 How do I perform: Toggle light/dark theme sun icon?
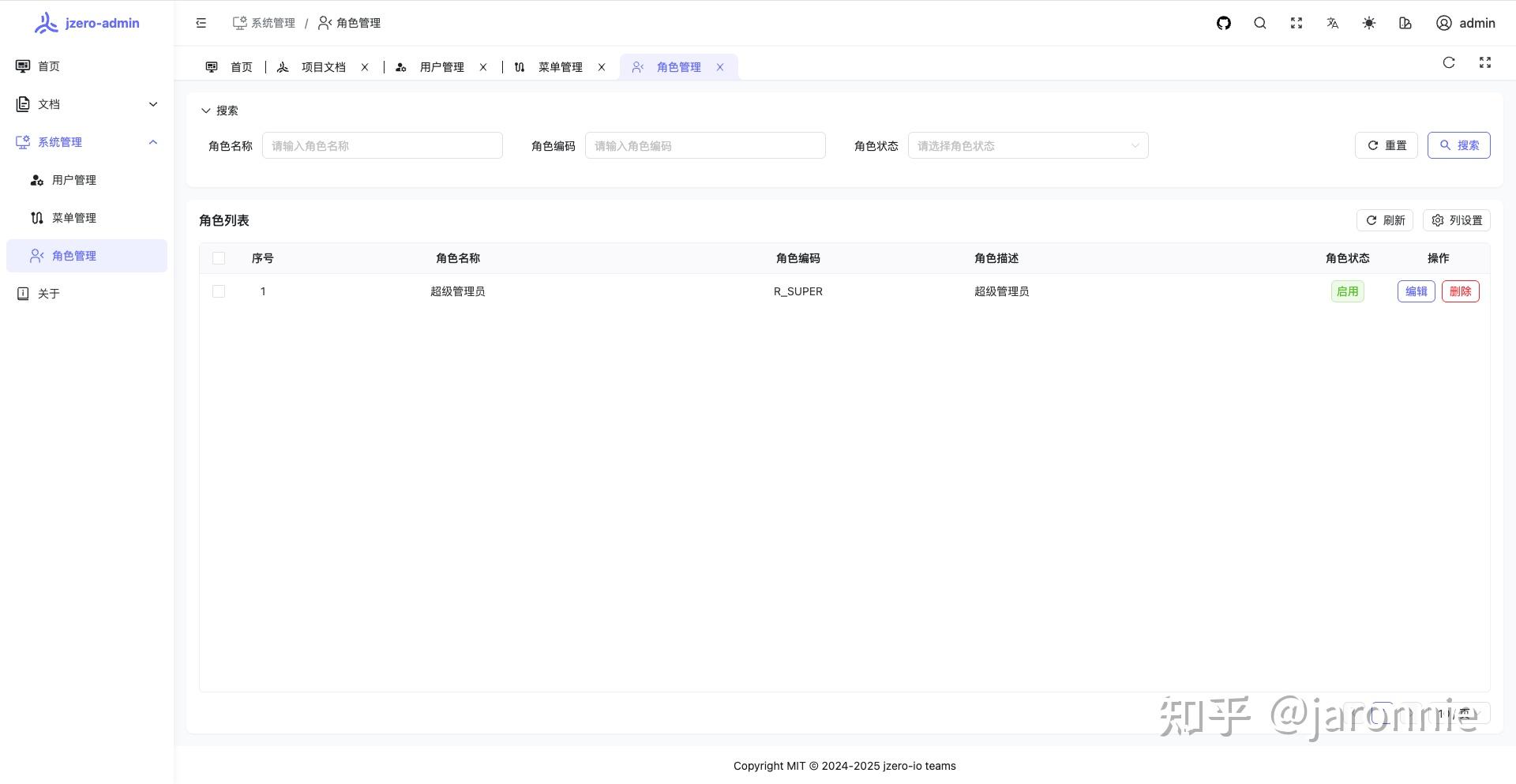1369,23
